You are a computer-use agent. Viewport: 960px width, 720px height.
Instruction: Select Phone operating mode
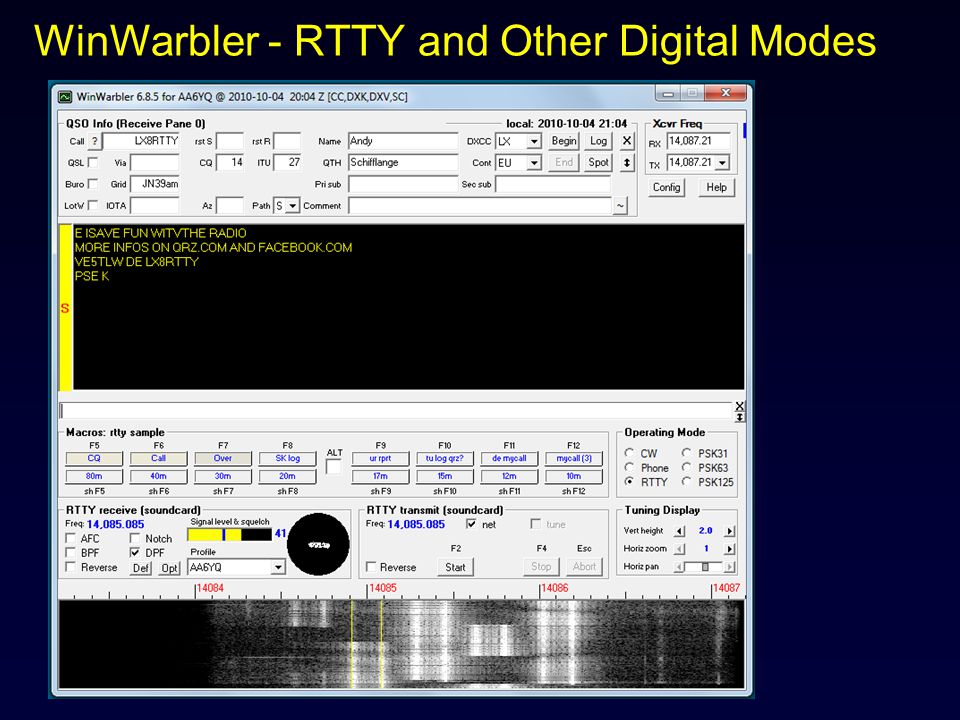click(629, 467)
